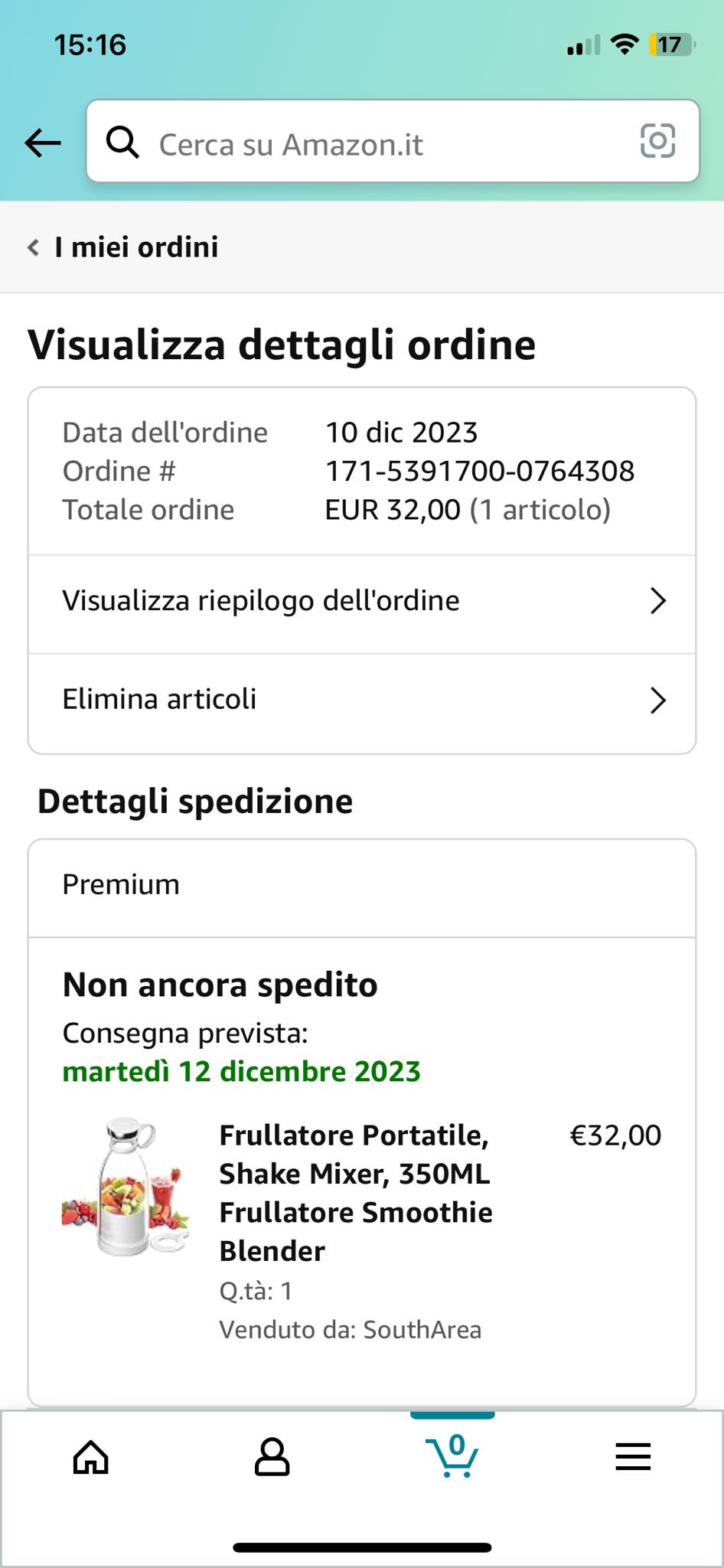Open the camera scan search icon
The width and height of the screenshot is (724, 1568).
point(657,141)
